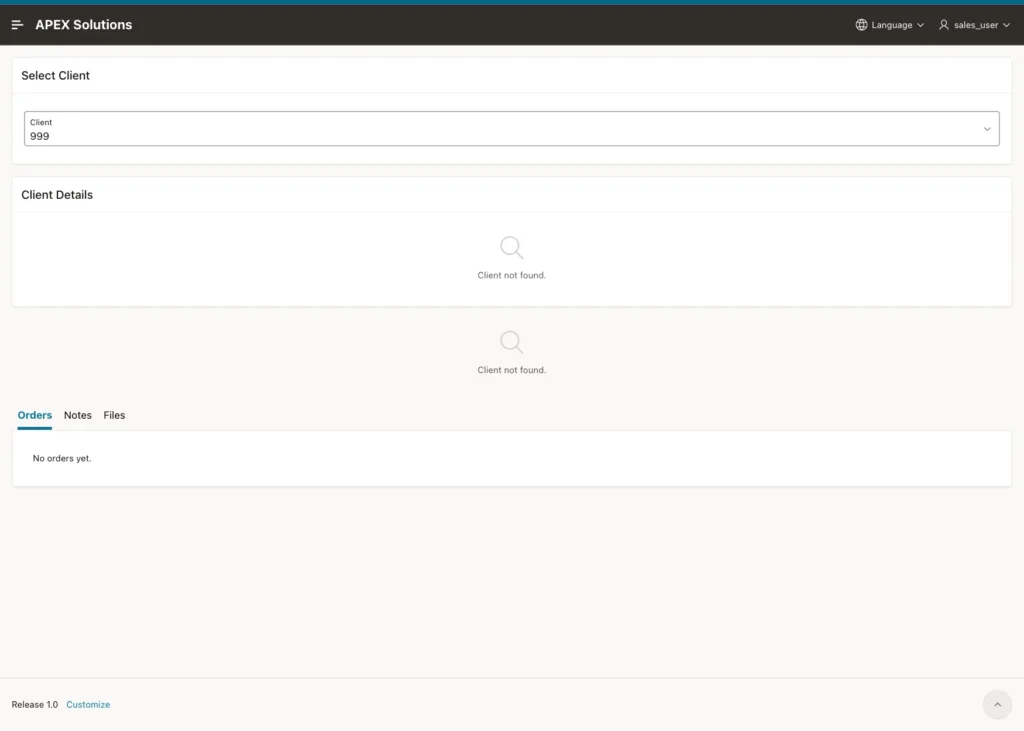Expand the Client select list chevron
This screenshot has width=1024, height=731.
[x=987, y=129]
